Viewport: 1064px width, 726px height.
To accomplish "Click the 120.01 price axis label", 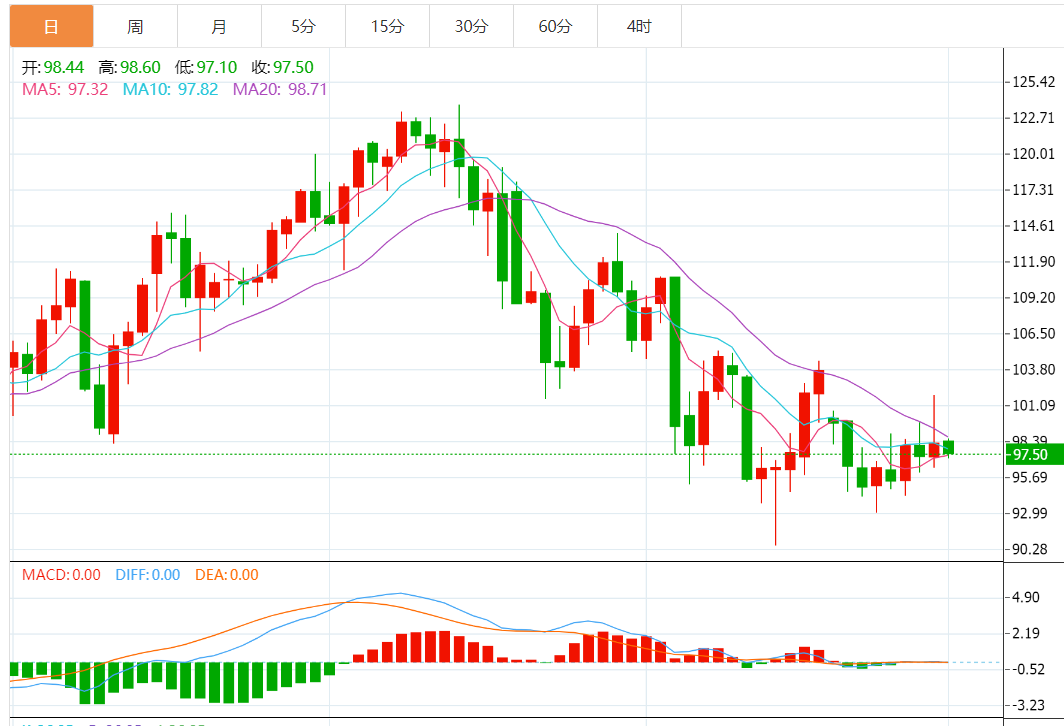I will point(1033,154).
